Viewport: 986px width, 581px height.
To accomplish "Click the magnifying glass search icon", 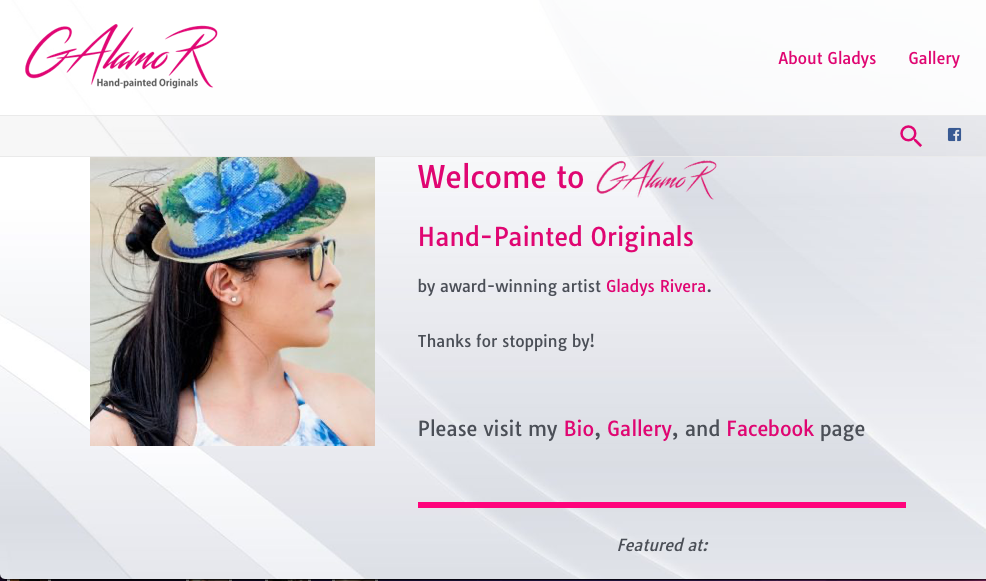I will click(x=911, y=136).
